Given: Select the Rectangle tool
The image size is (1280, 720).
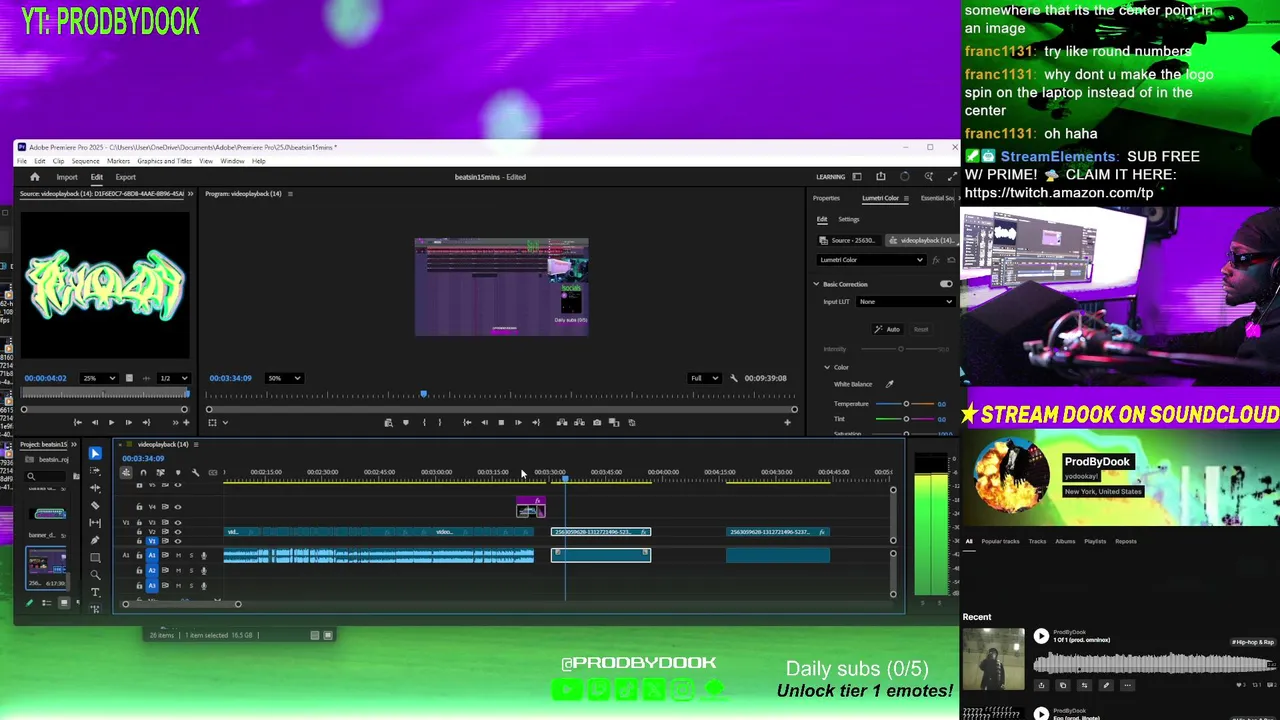Looking at the screenshot, I should (x=95, y=557).
